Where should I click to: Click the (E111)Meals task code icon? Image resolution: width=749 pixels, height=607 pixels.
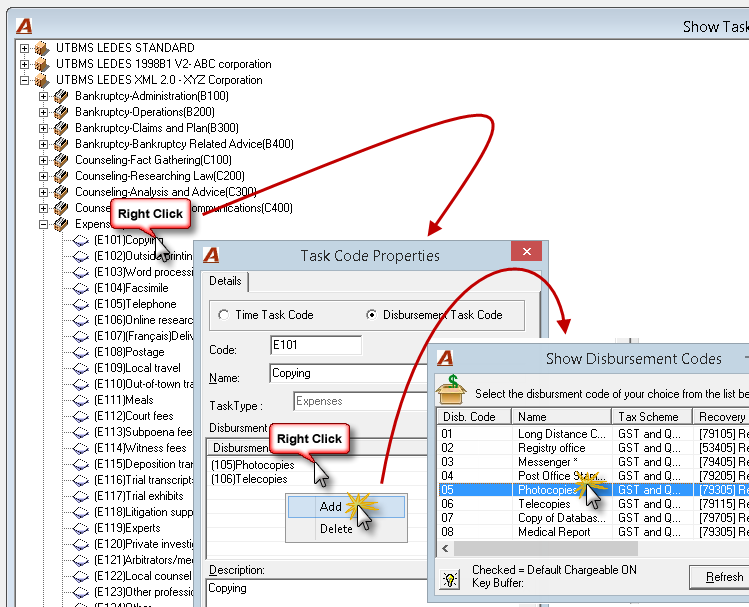point(81,400)
